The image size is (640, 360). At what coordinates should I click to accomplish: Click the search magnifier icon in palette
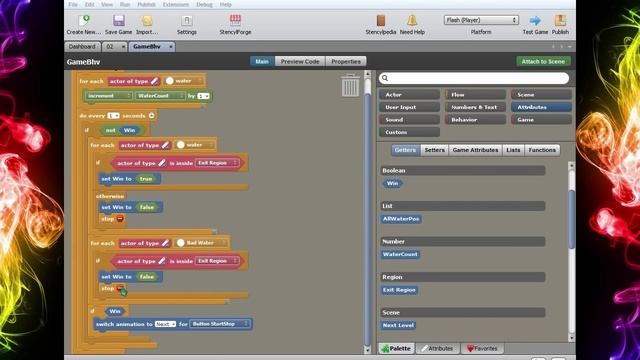pos(385,78)
